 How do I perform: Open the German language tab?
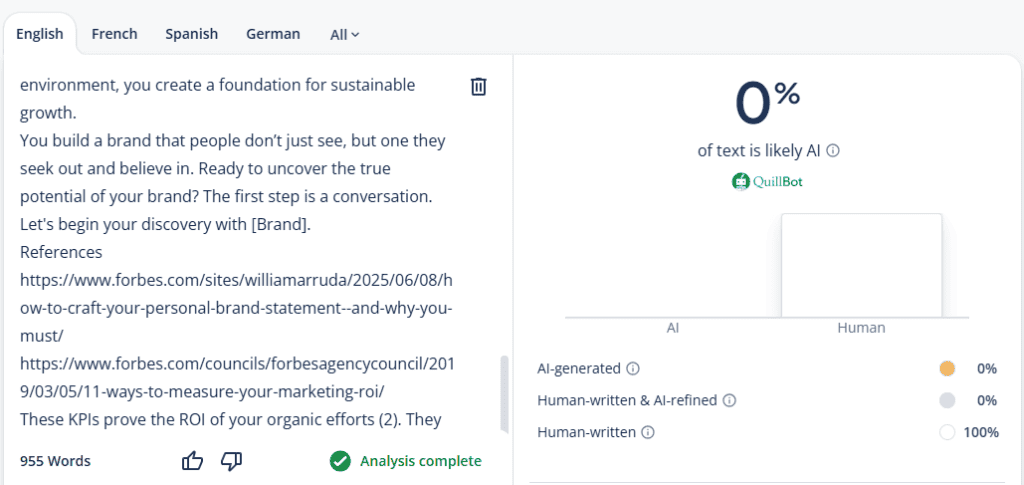click(x=273, y=34)
